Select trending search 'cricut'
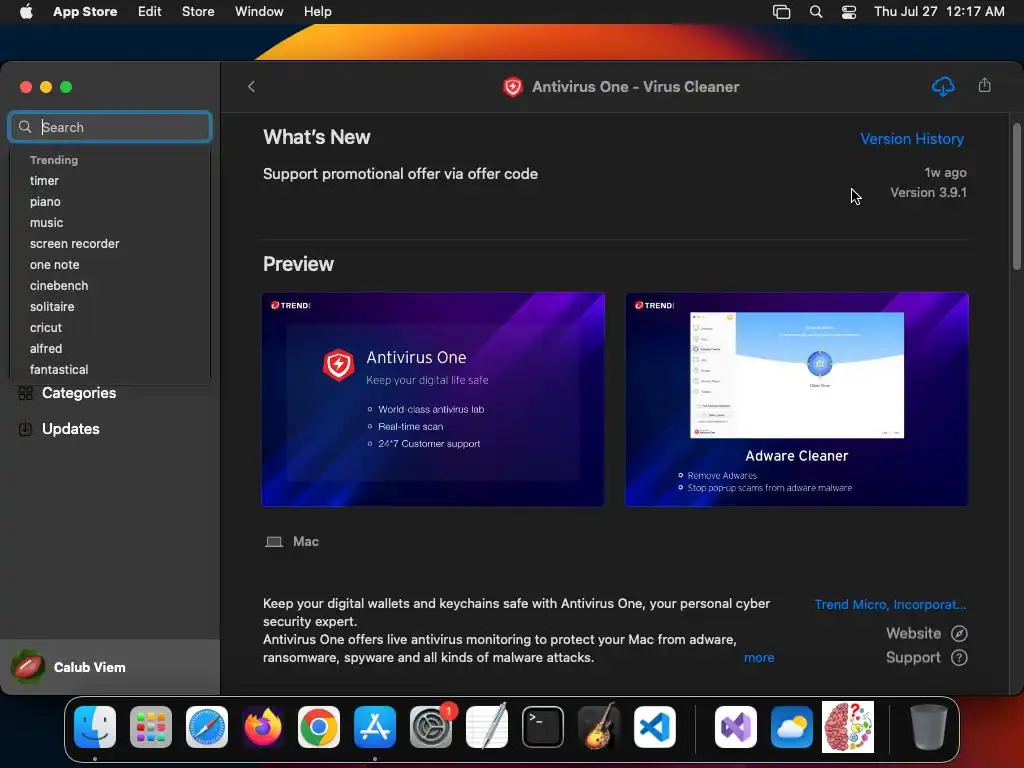 [46, 328]
